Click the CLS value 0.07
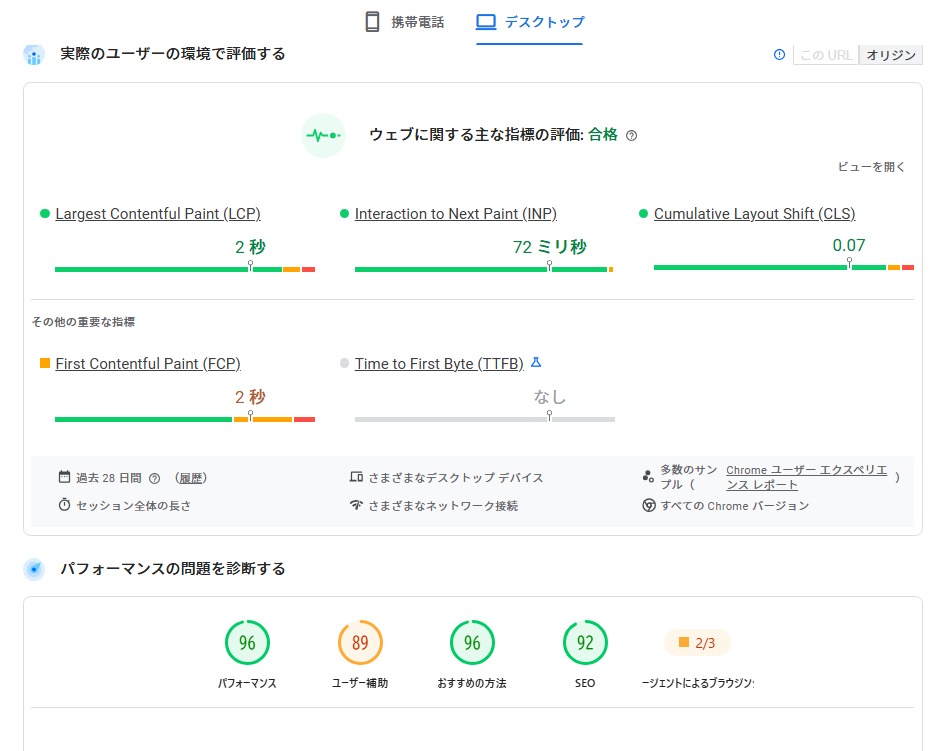Screen dimensions: 942x751 click(x=849, y=245)
